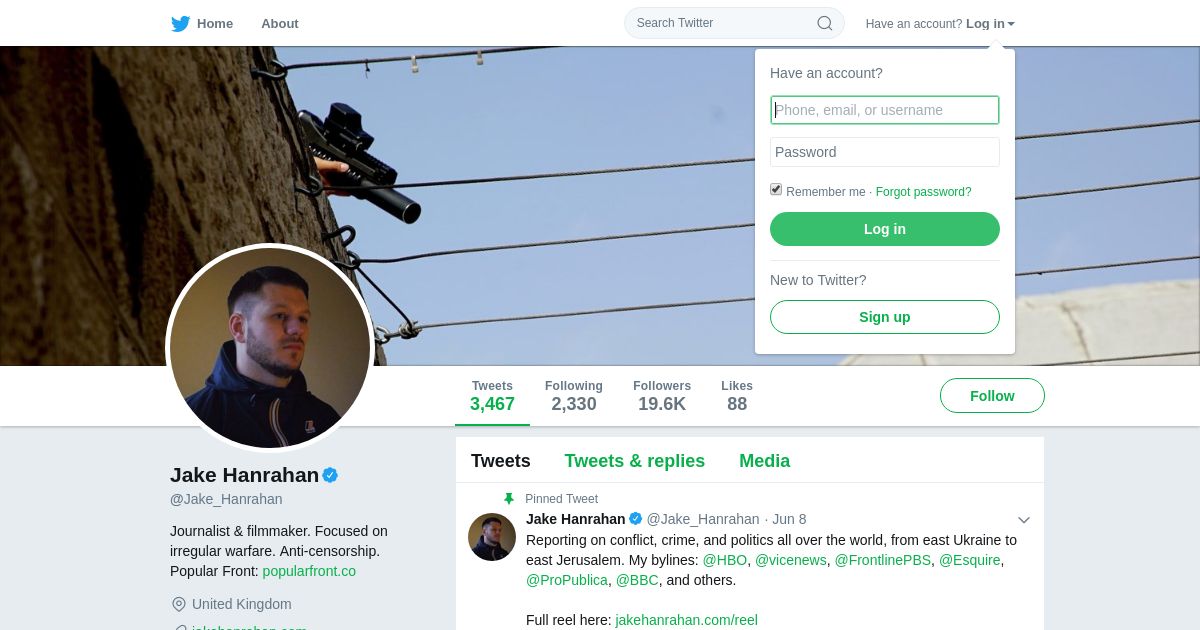Collapse the Log in dropdown menu
This screenshot has height=630, width=1200.
click(x=990, y=24)
